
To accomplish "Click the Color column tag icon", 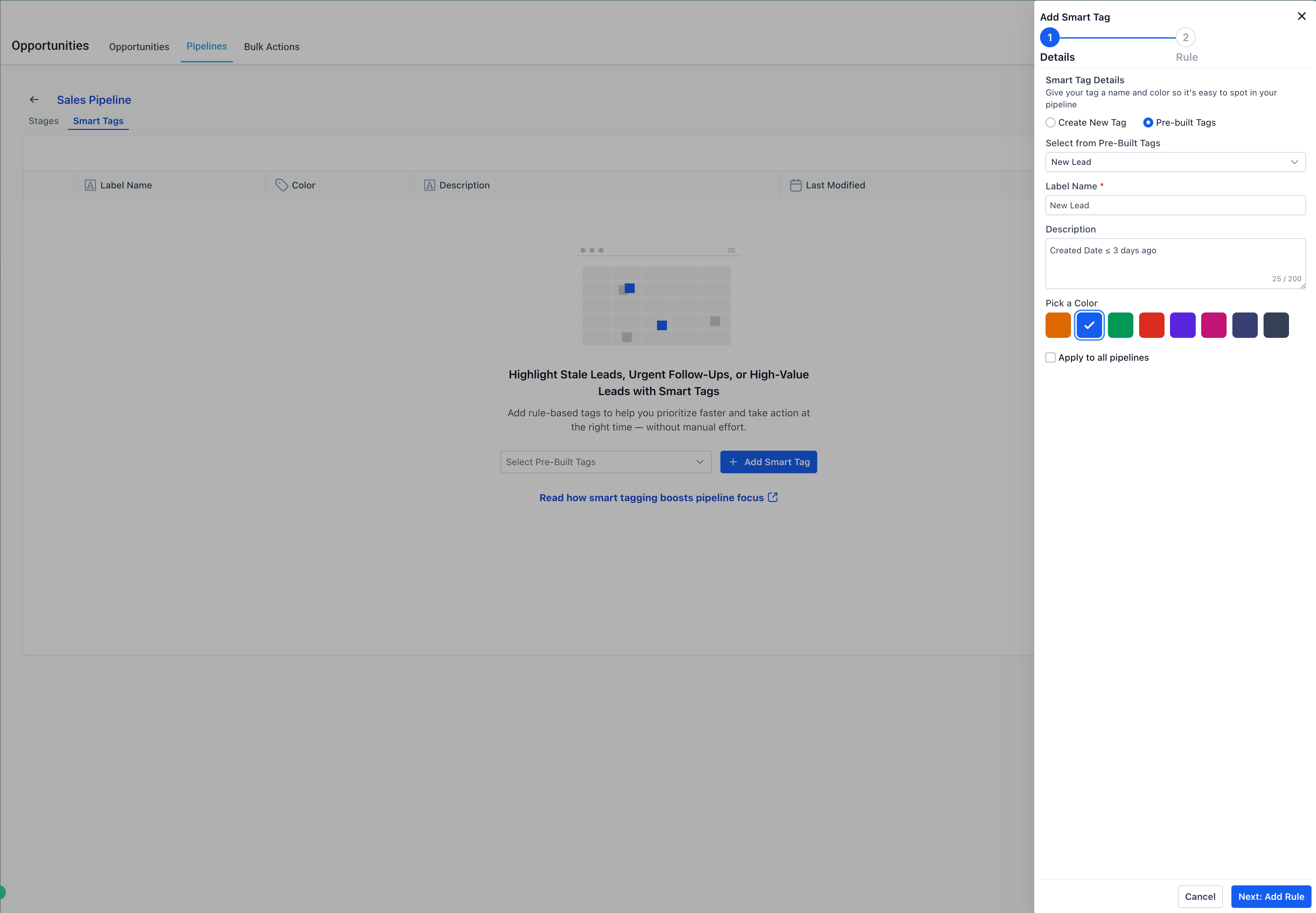I will click(x=281, y=185).
